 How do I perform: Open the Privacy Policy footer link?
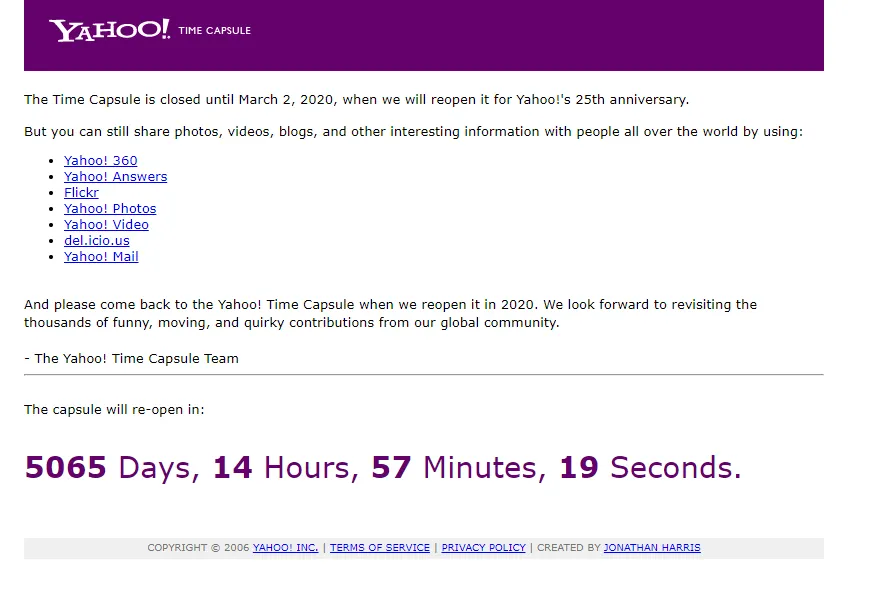483,547
